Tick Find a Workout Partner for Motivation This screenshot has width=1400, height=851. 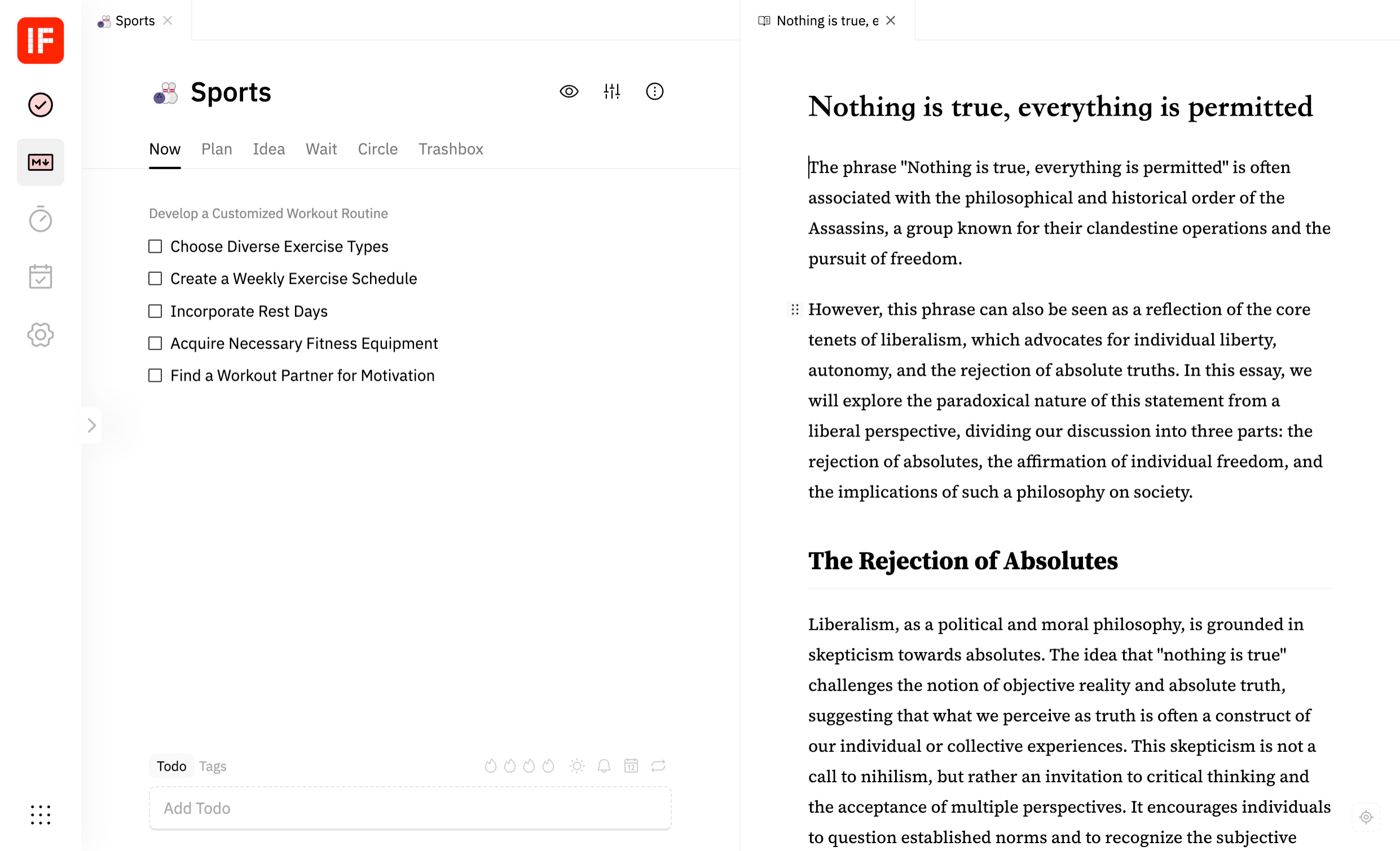pyautogui.click(x=155, y=376)
